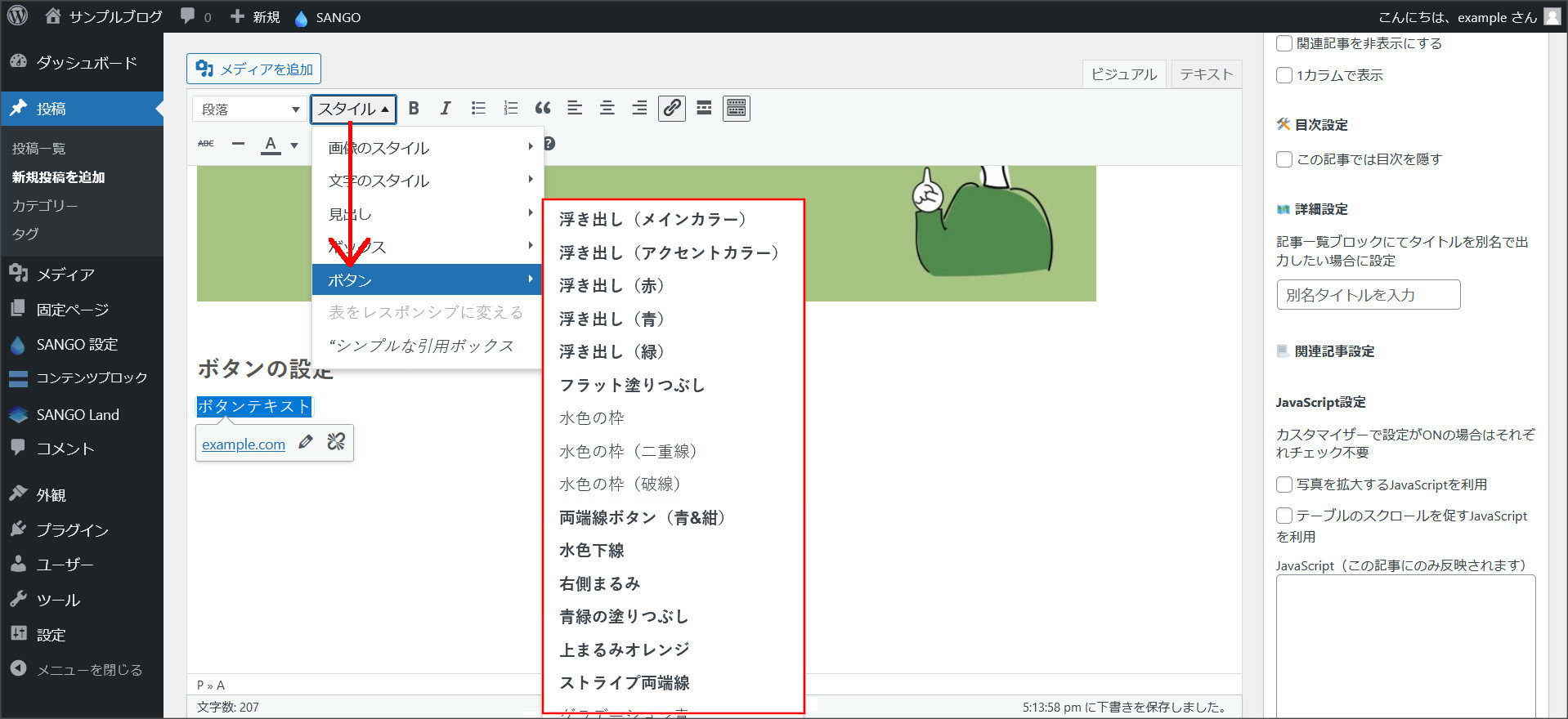1568x719 pixels.
Task: Open the 段落 paragraph format dropdown
Action: pos(249,109)
